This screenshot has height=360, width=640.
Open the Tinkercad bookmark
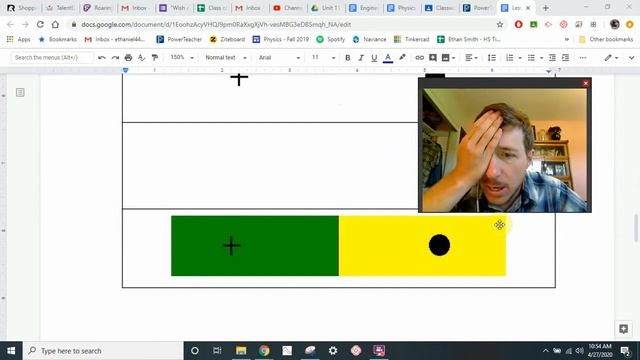(411, 39)
